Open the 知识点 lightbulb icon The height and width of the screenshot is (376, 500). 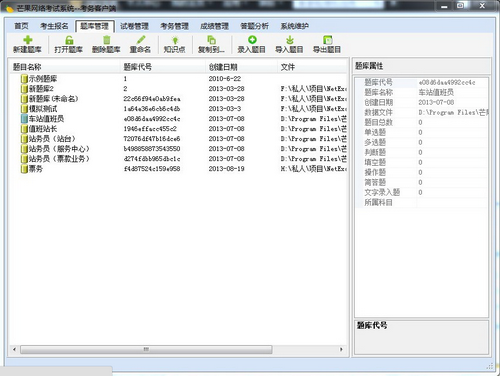175,40
